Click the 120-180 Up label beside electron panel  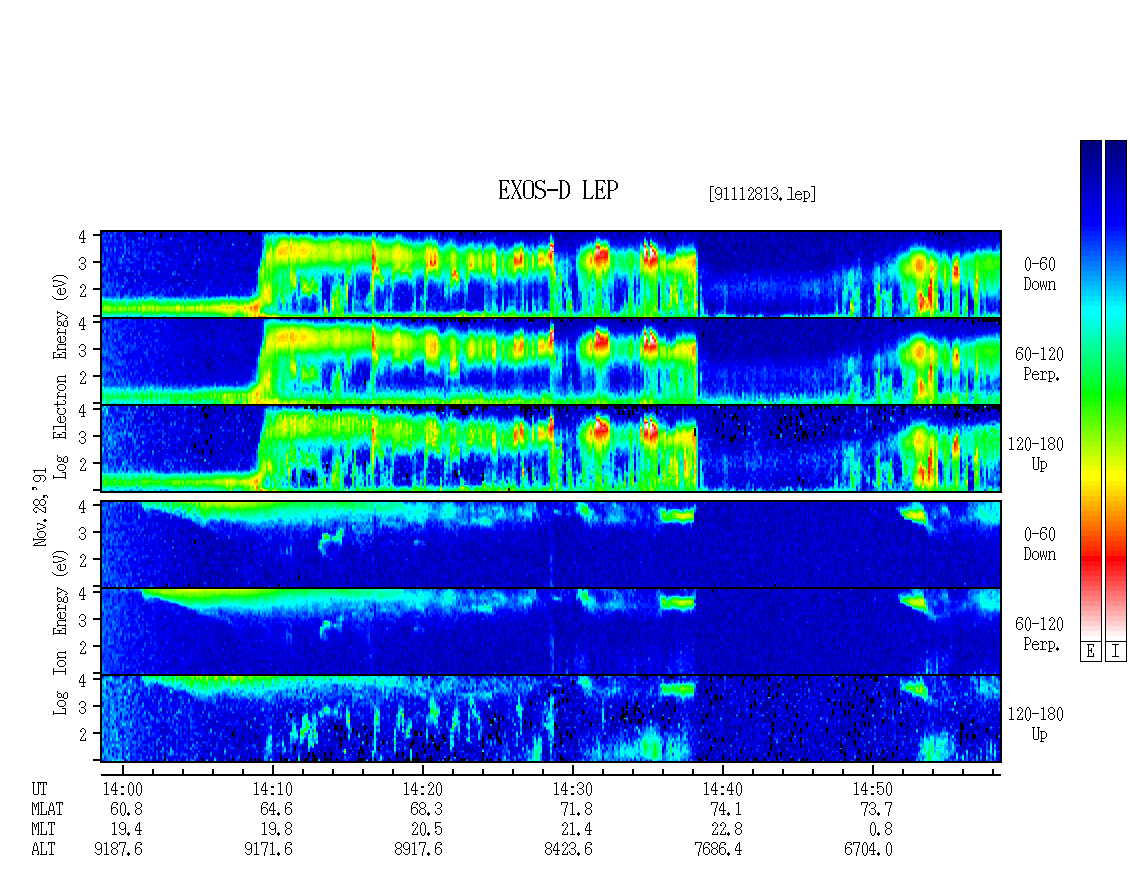[x=1036, y=454]
